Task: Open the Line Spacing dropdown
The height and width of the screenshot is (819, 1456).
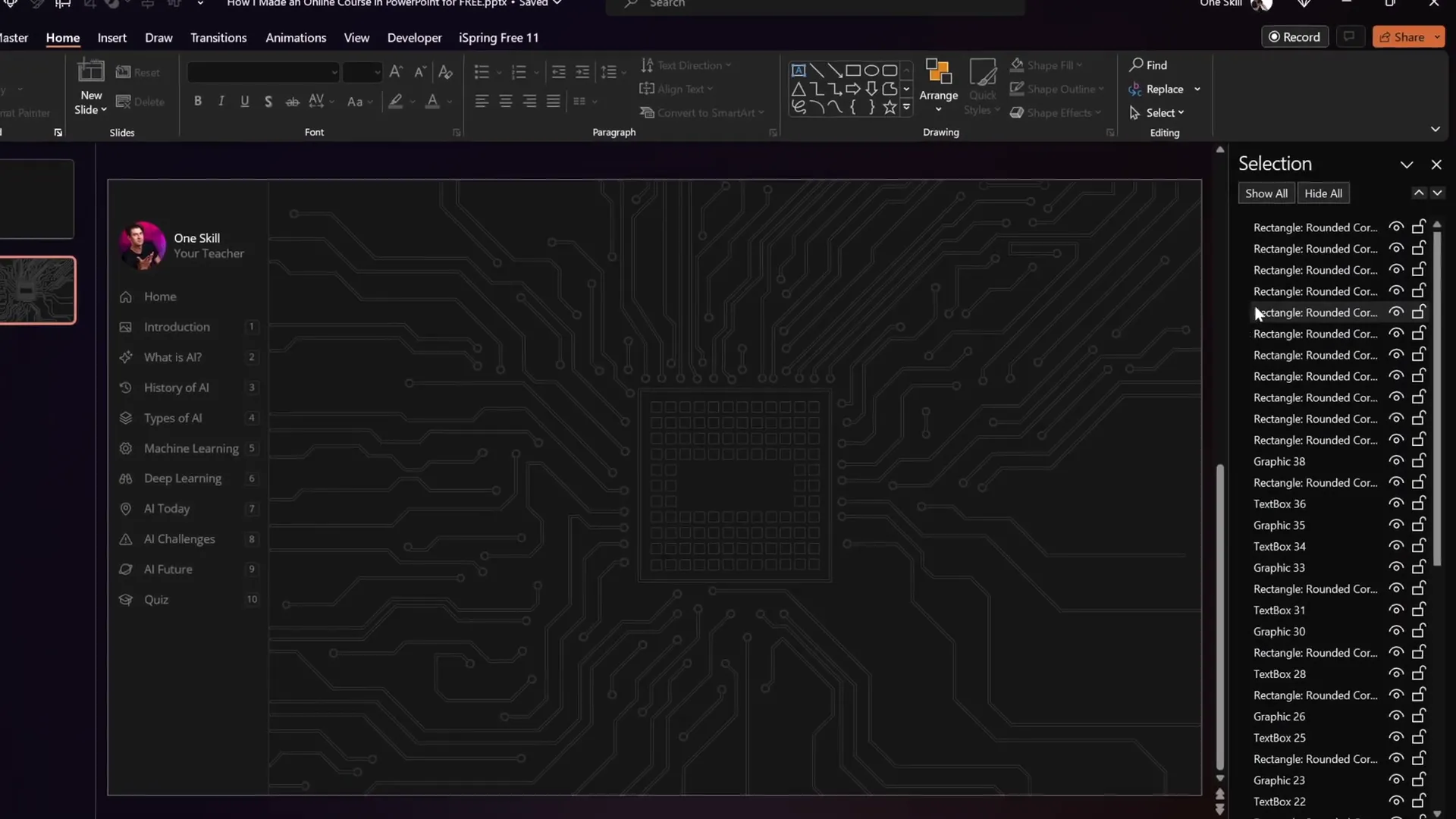Action: [x=622, y=71]
